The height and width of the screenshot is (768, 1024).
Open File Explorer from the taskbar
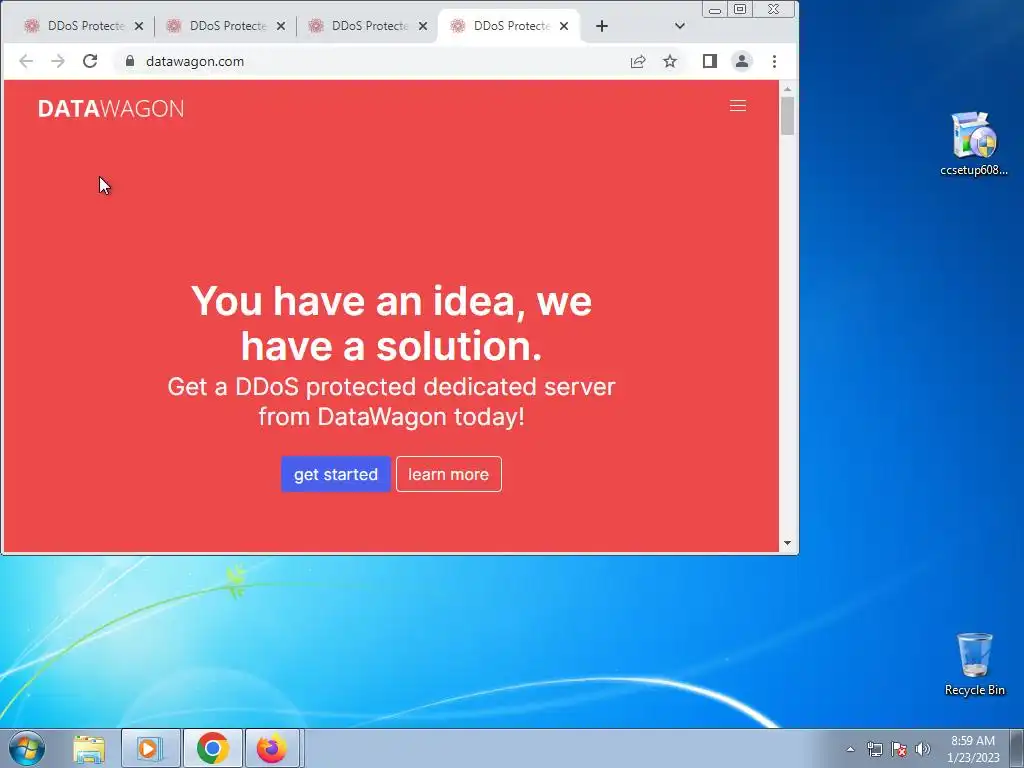coord(89,748)
